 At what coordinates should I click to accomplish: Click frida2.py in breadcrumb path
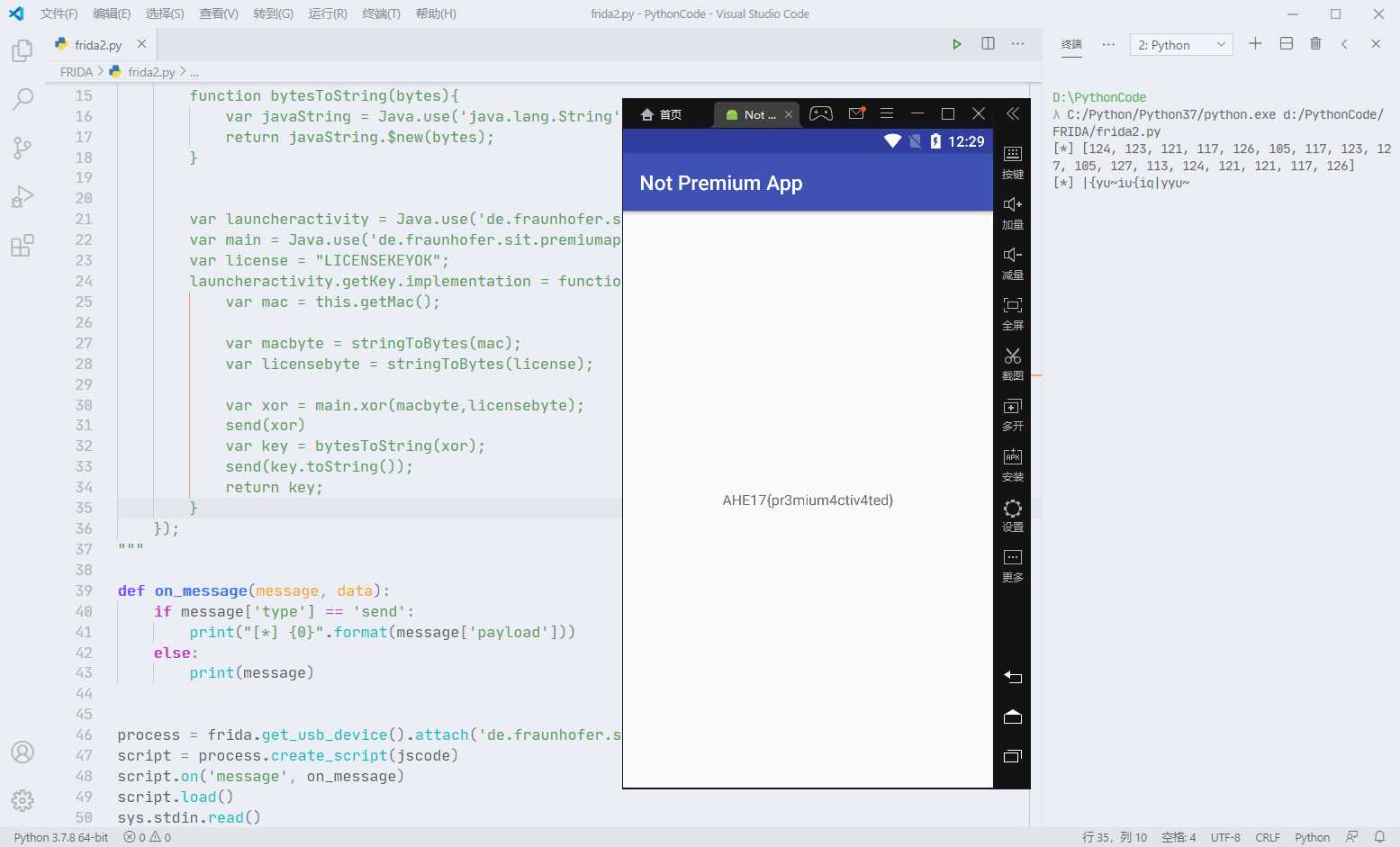click(150, 72)
